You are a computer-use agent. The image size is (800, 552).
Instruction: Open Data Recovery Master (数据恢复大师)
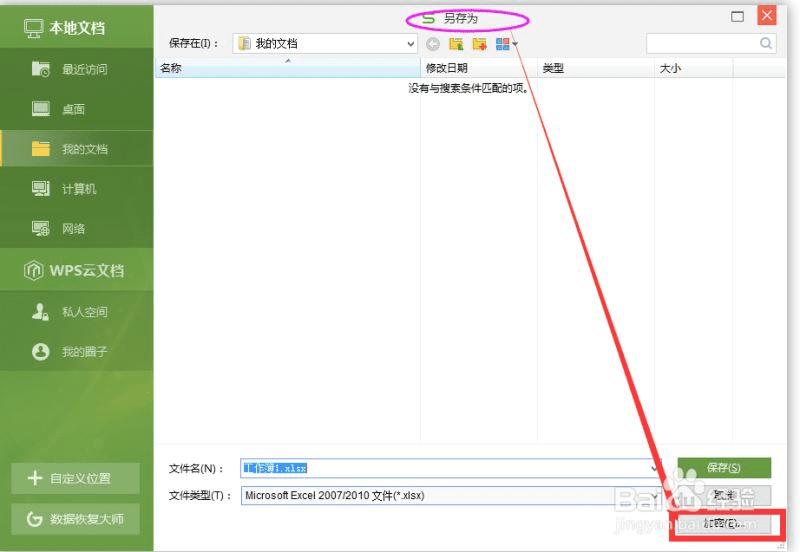pyautogui.click(x=76, y=519)
